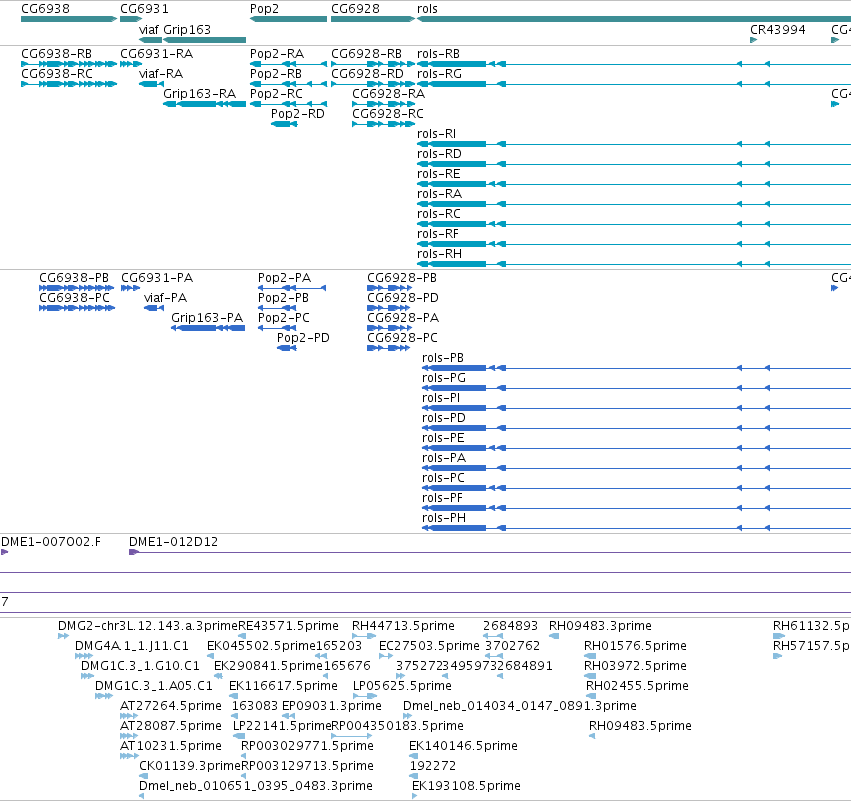Click the CG6931 gene label

point(144,9)
